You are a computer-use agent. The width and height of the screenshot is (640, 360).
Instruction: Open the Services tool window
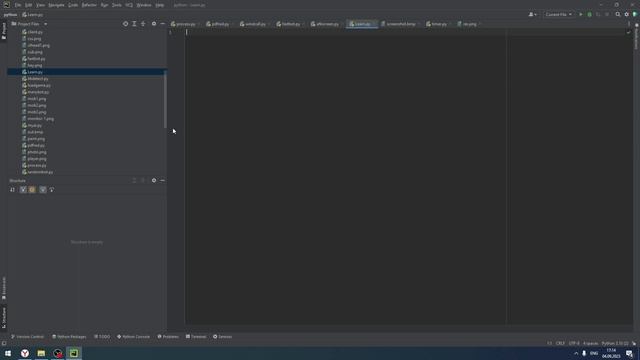222,337
